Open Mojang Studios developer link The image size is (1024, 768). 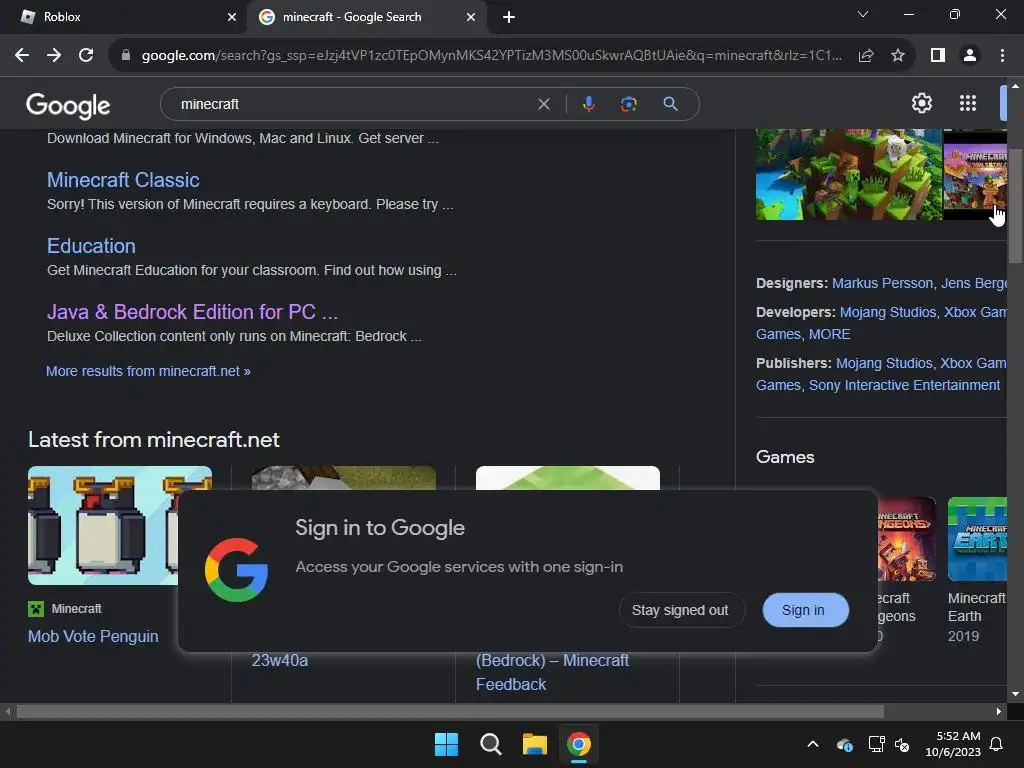pos(888,312)
